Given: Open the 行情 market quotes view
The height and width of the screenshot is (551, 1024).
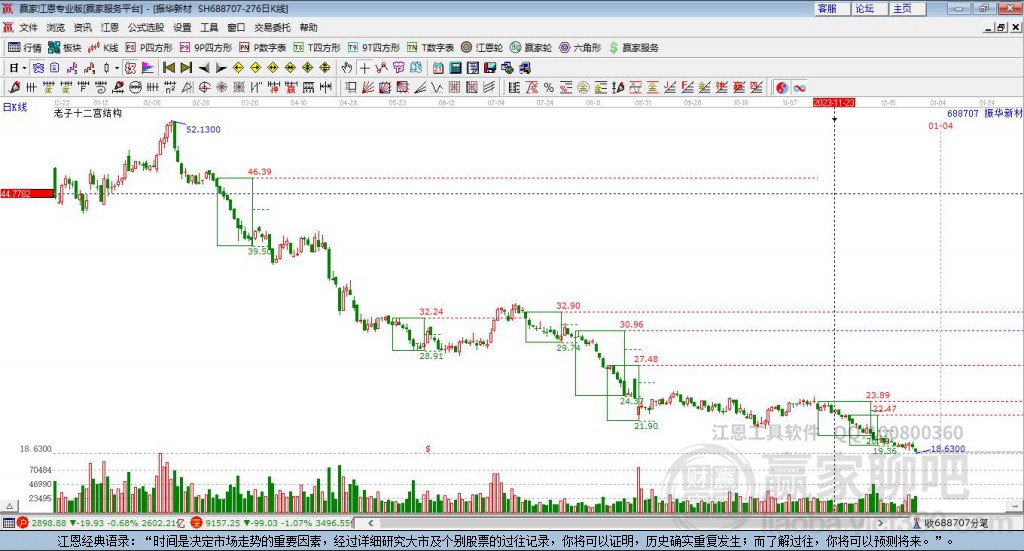Looking at the screenshot, I should click(24, 48).
